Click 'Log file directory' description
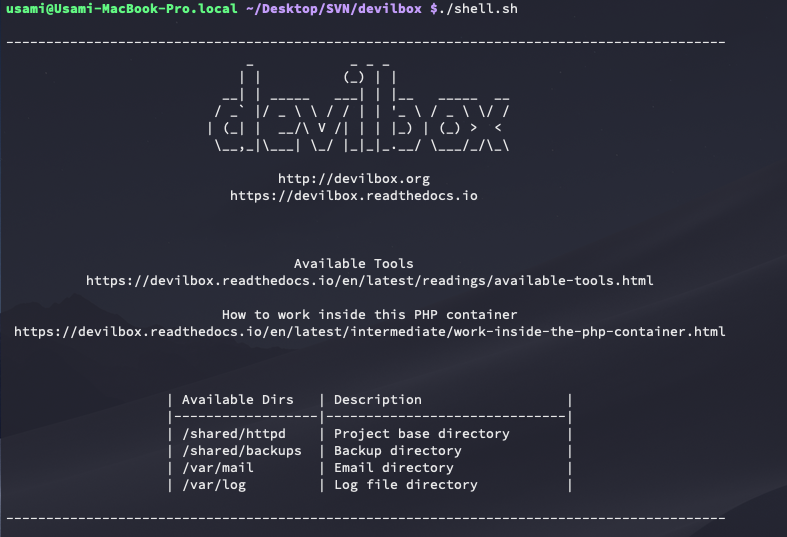 click(x=406, y=485)
